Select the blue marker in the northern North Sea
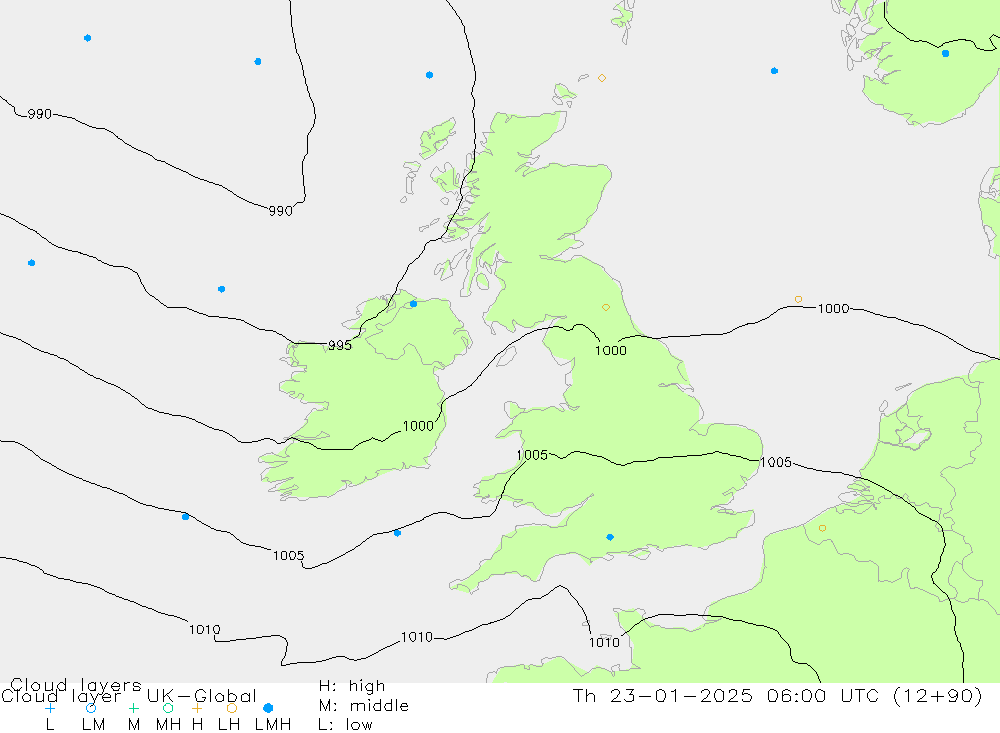Screen dimensions: 1000x733 click(x=774, y=71)
